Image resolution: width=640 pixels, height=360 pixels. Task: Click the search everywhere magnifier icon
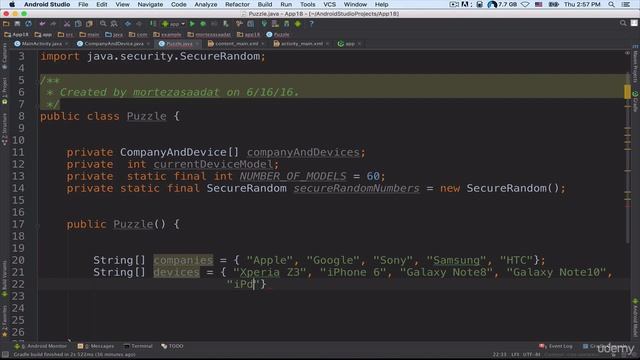coord(623,24)
